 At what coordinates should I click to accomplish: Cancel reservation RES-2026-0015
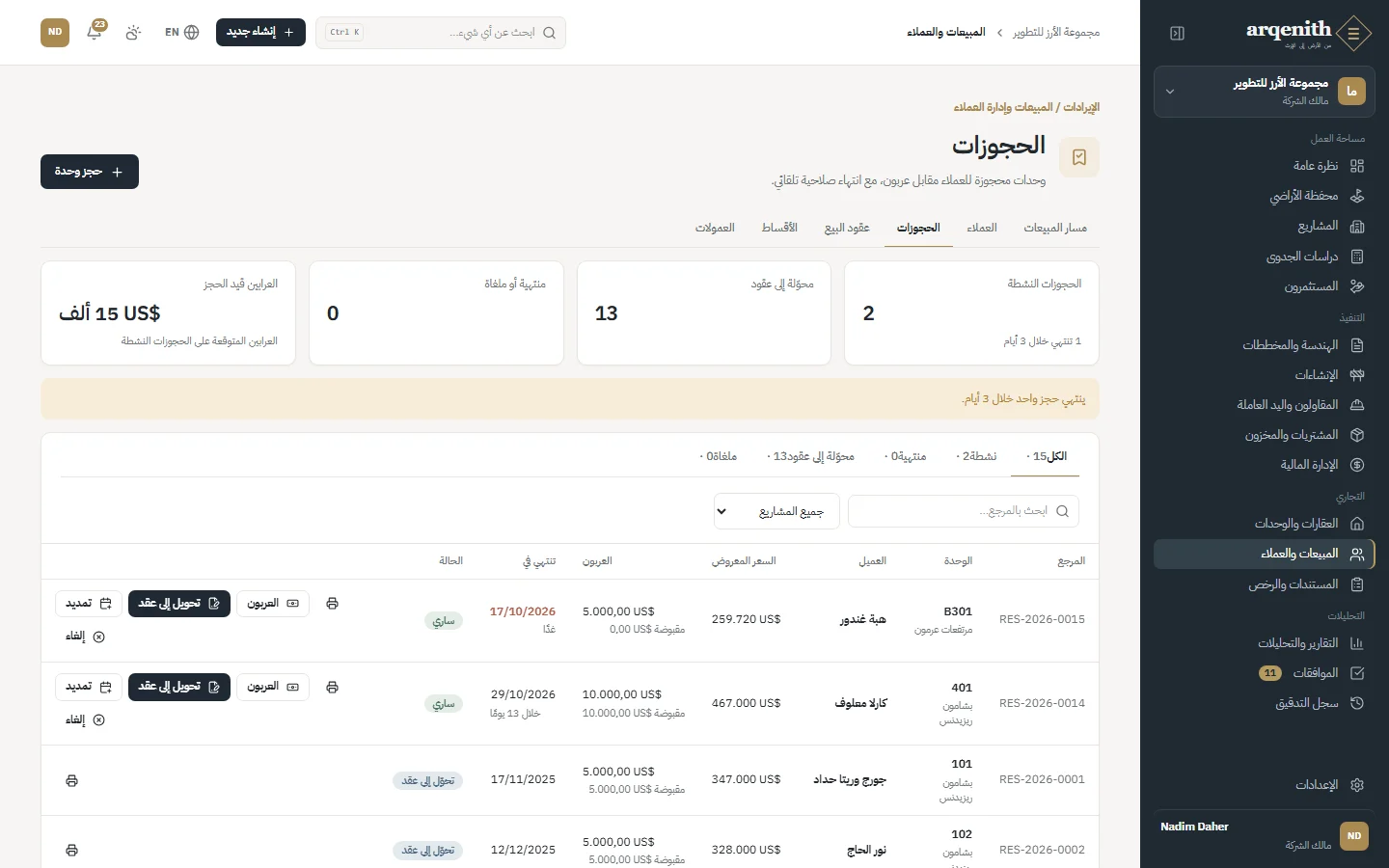[85, 637]
